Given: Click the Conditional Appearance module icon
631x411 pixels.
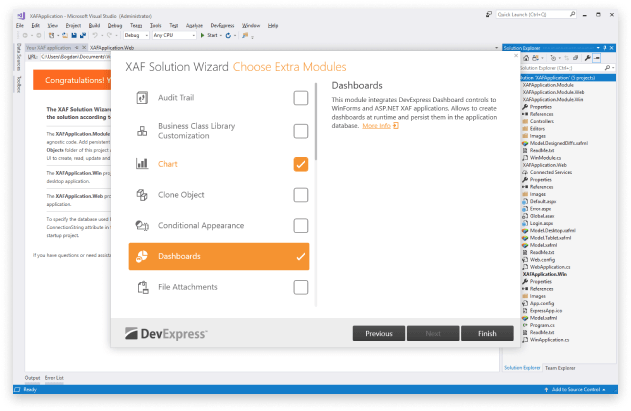Looking at the screenshot, I should [142, 225].
